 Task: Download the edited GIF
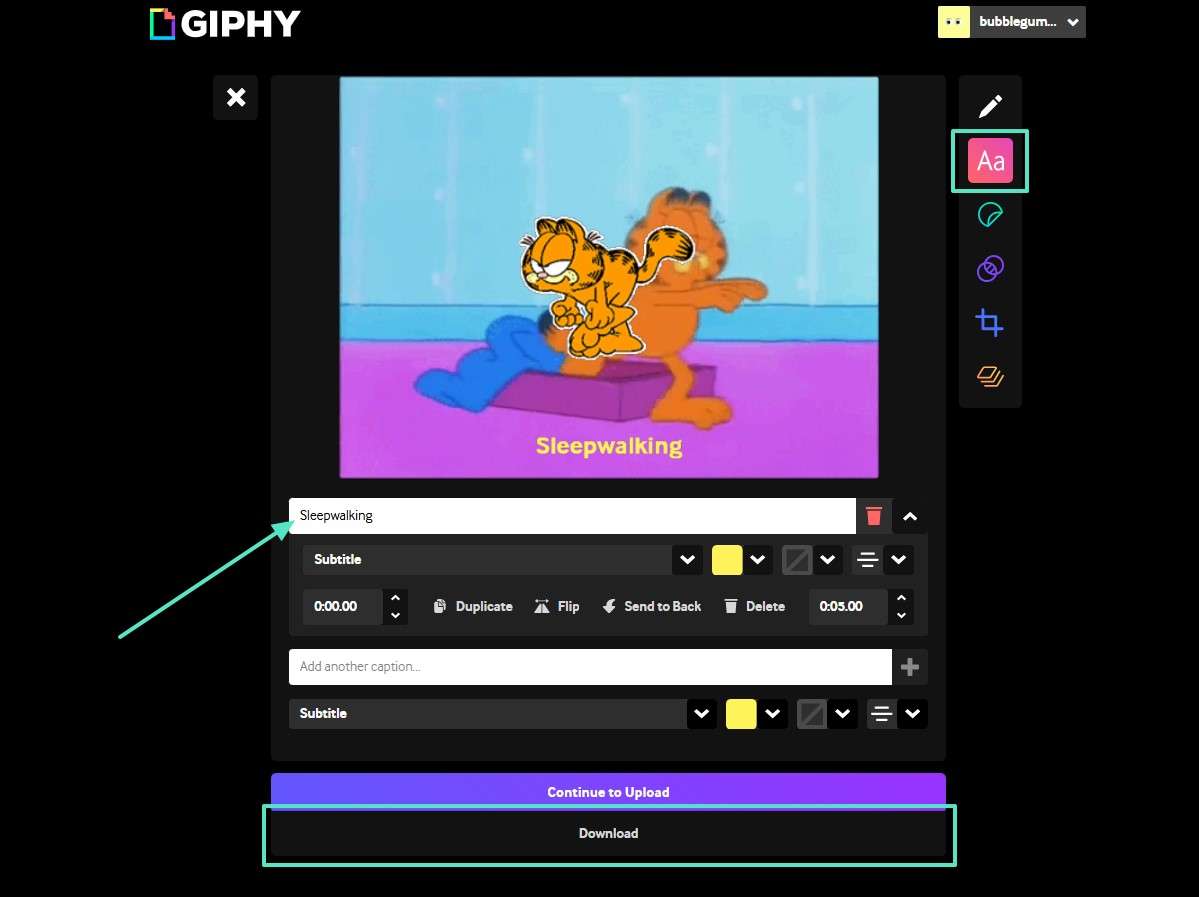click(608, 834)
